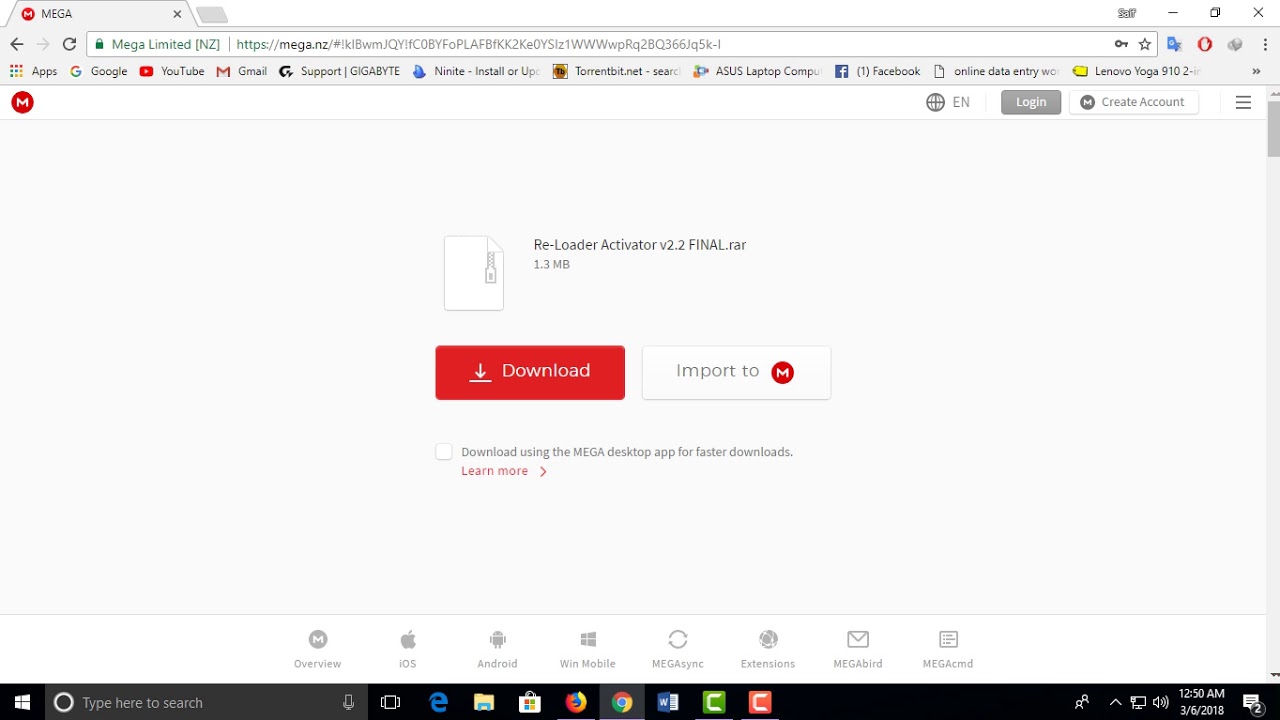
Task: Click the Google Translate extension icon
Action: click(x=1175, y=44)
